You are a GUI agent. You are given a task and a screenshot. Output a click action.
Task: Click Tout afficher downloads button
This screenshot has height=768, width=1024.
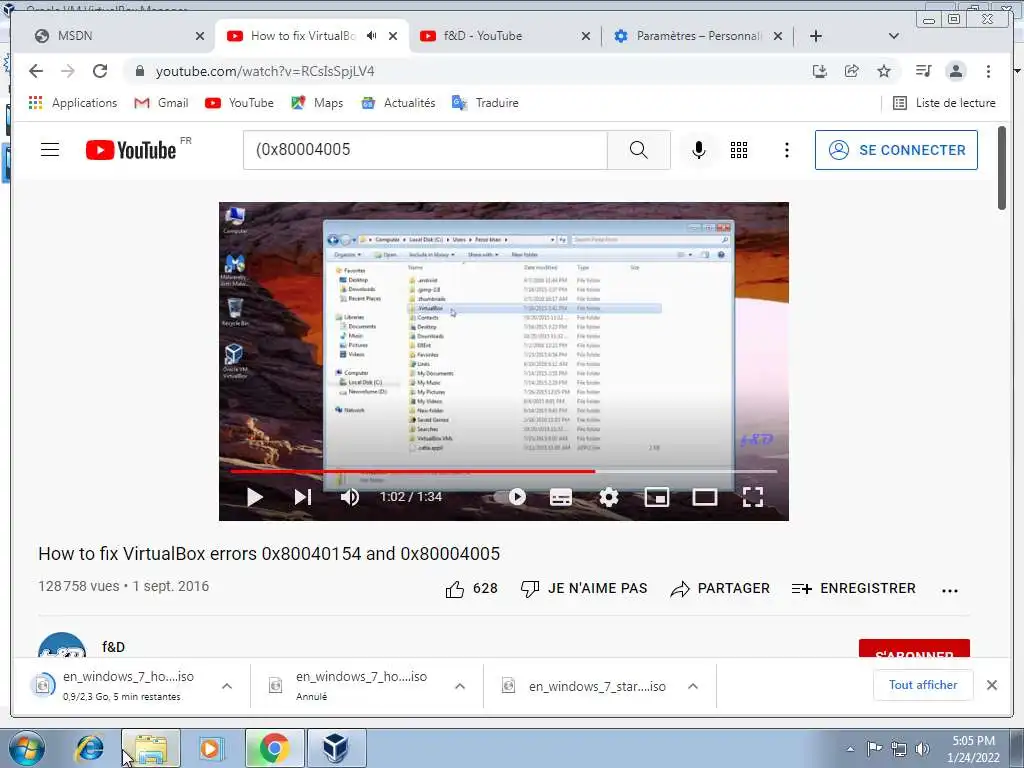(x=923, y=685)
